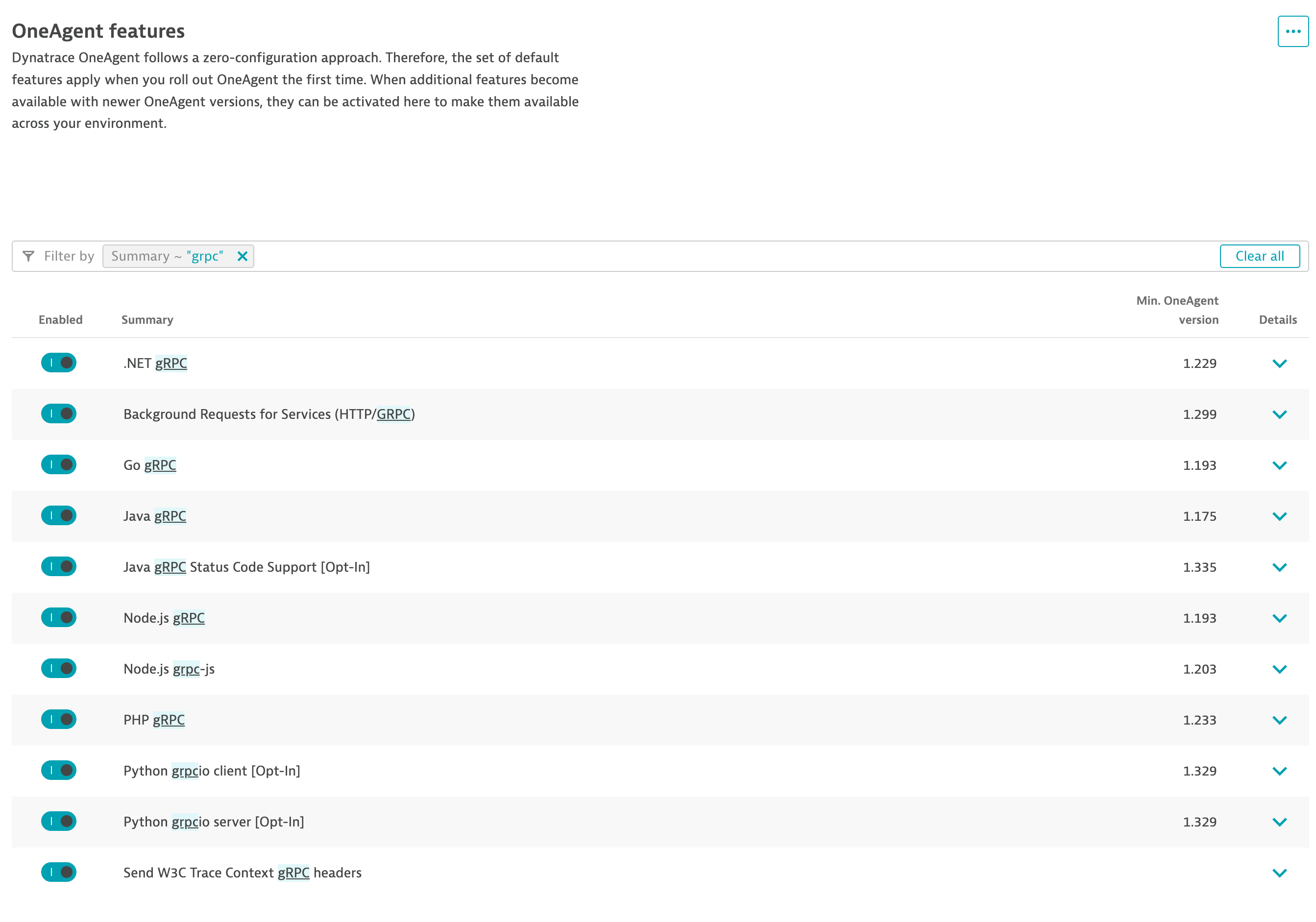1316x922 pixels.
Task: Toggle Python grpcio client Opt-In feature
Action: (x=58, y=770)
